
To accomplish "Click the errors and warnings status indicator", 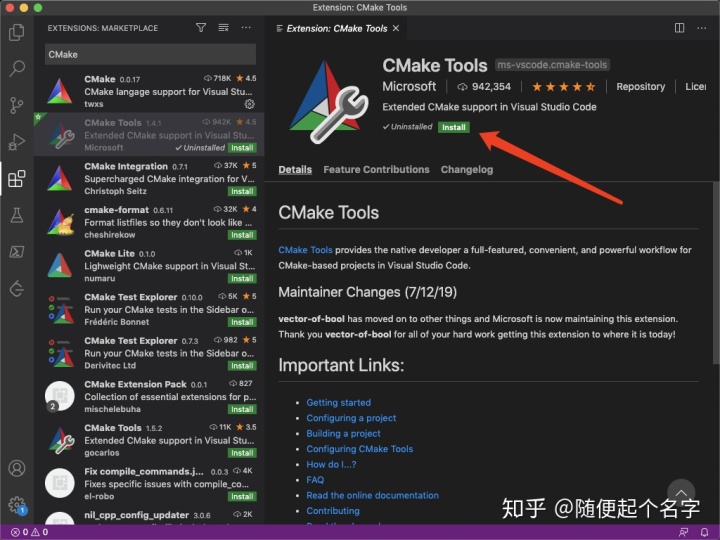I will (29, 532).
